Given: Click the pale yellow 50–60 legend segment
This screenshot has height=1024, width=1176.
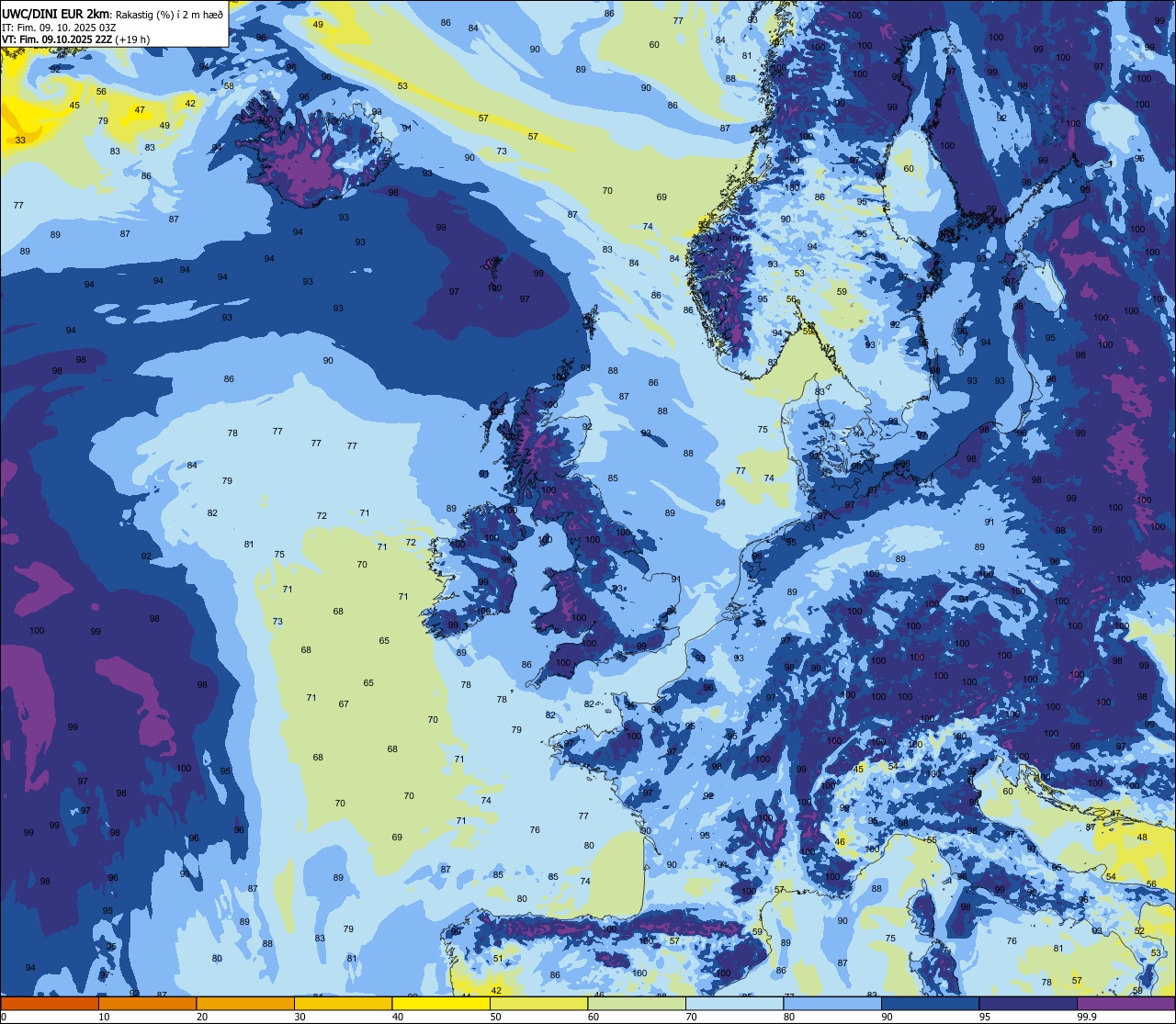Looking at the screenshot, I should pos(538,1003).
